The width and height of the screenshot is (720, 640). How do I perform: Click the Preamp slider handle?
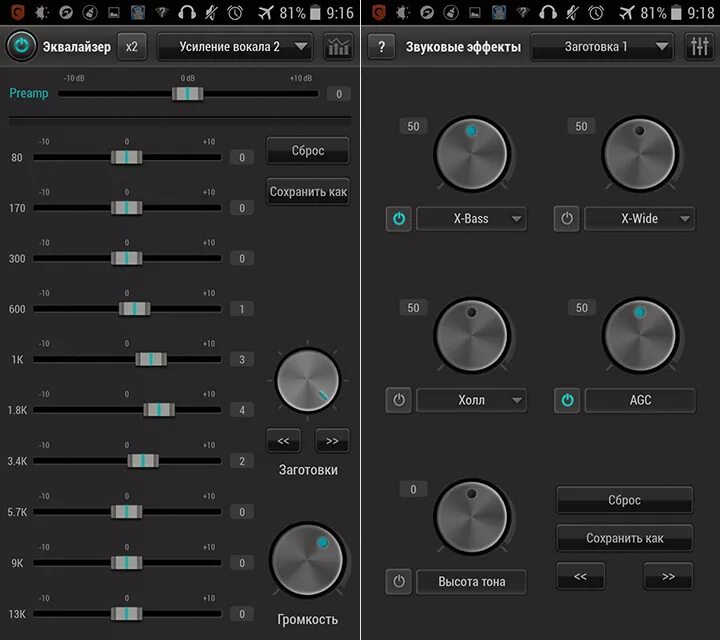point(187,94)
